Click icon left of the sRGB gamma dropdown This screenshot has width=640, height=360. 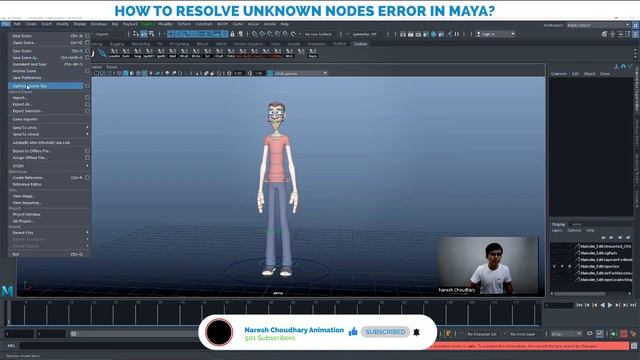270,73
